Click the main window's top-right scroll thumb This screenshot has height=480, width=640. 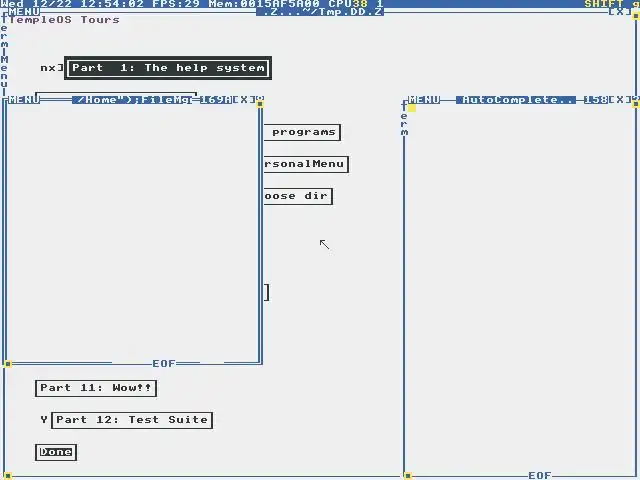click(x=636, y=16)
